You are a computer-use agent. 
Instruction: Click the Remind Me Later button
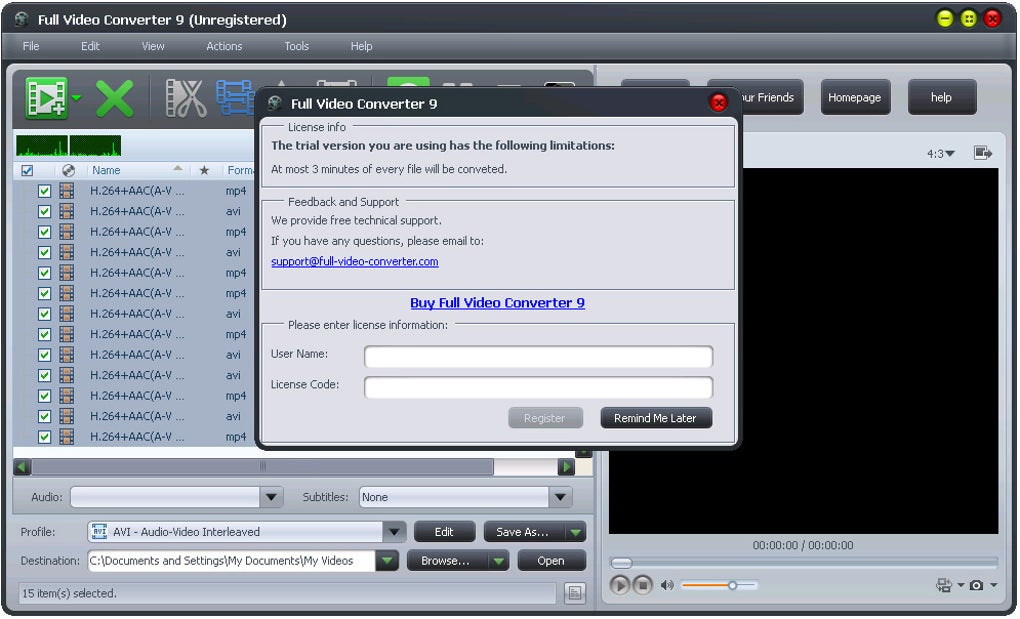[656, 418]
